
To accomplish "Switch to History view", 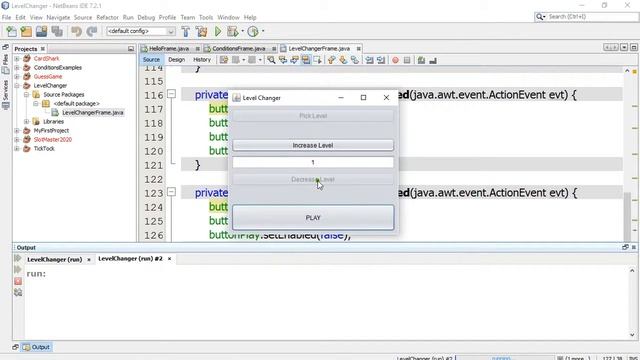I will click(202, 60).
